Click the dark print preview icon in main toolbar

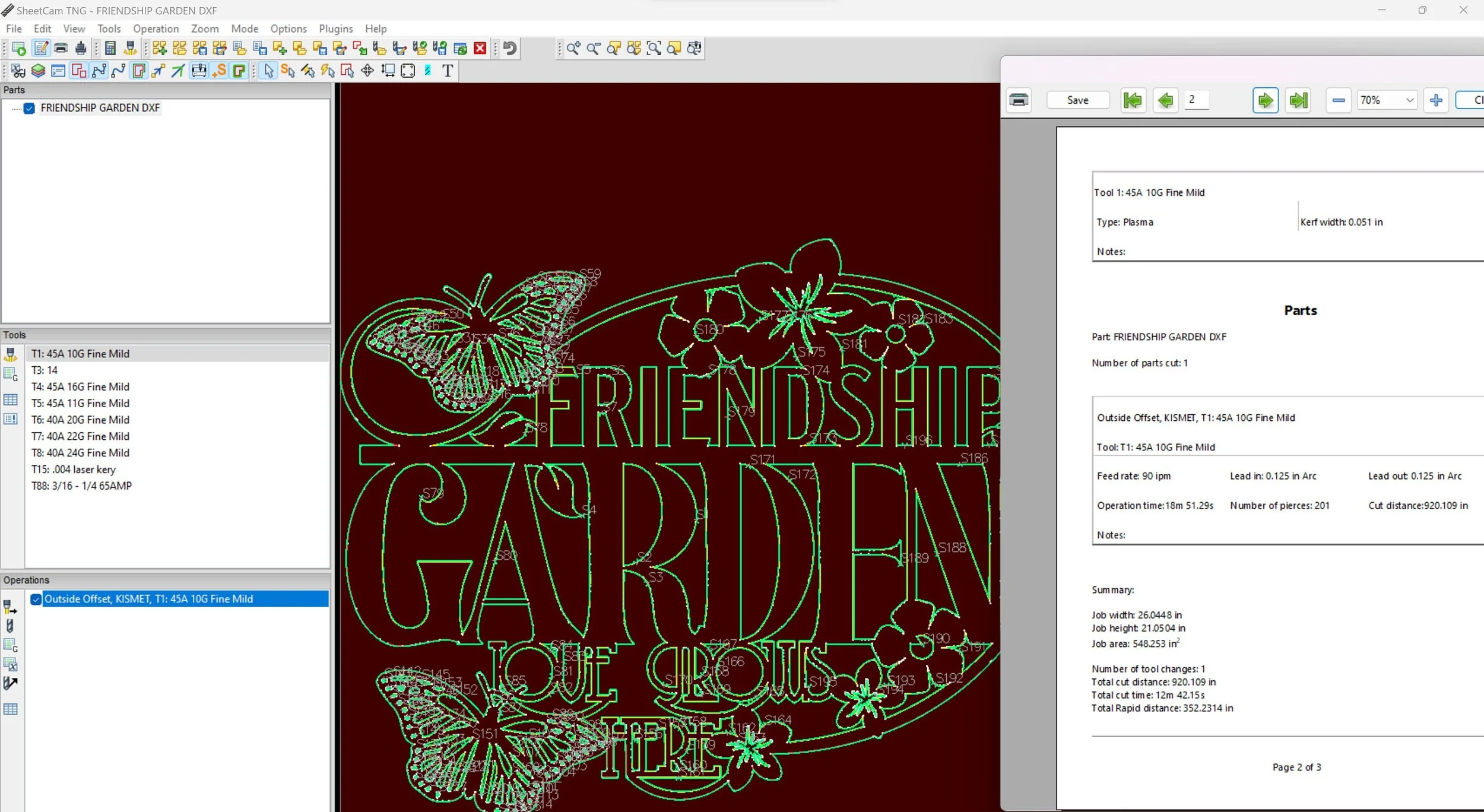pyautogui.click(x=80, y=48)
